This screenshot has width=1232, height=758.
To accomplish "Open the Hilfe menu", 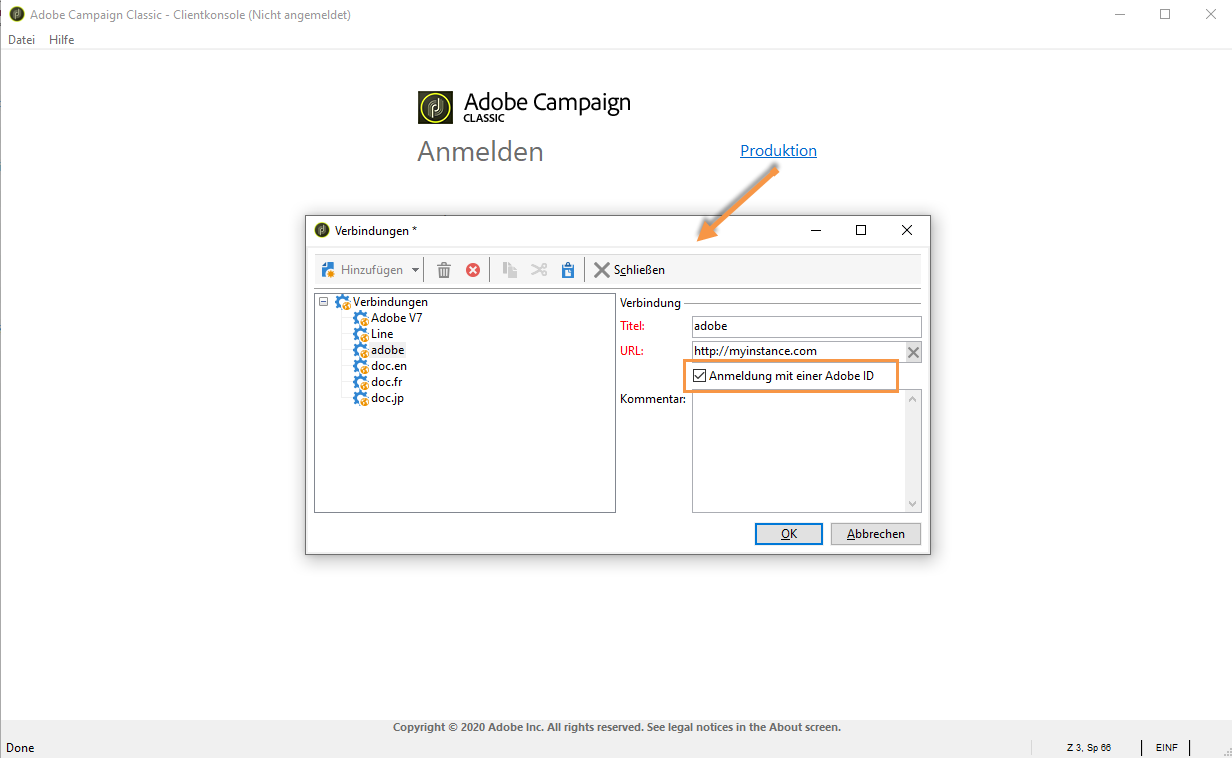I will tap(62, 40).
